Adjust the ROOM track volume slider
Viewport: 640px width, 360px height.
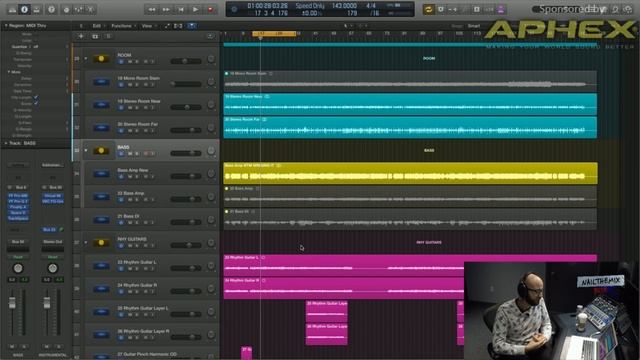(186, 61)
